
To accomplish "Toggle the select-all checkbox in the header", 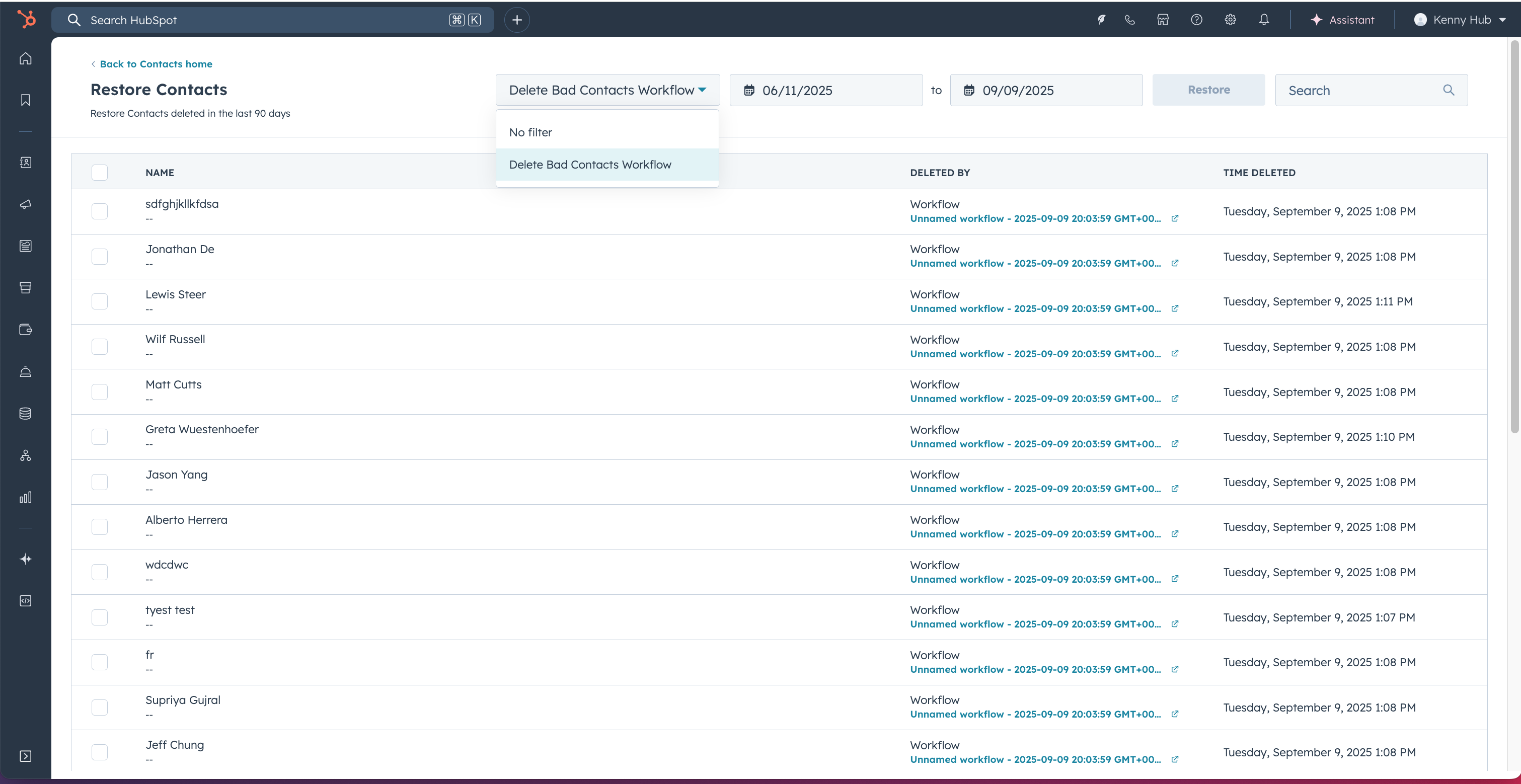I will [x=99, y=173].
